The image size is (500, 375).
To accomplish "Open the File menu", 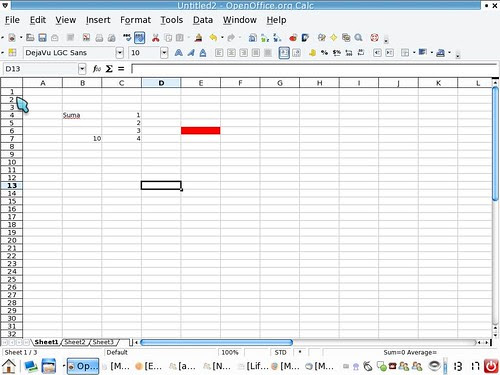I will (12, 20).
